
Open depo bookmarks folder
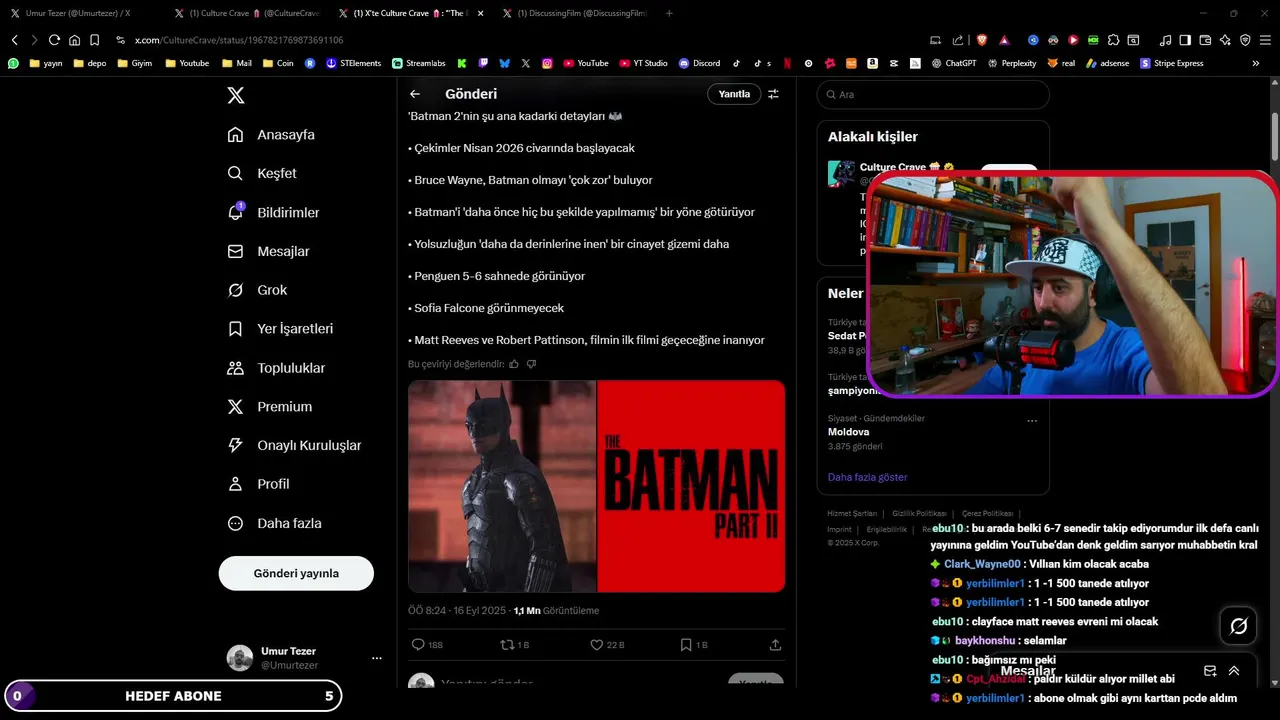[x=89, y=63]
